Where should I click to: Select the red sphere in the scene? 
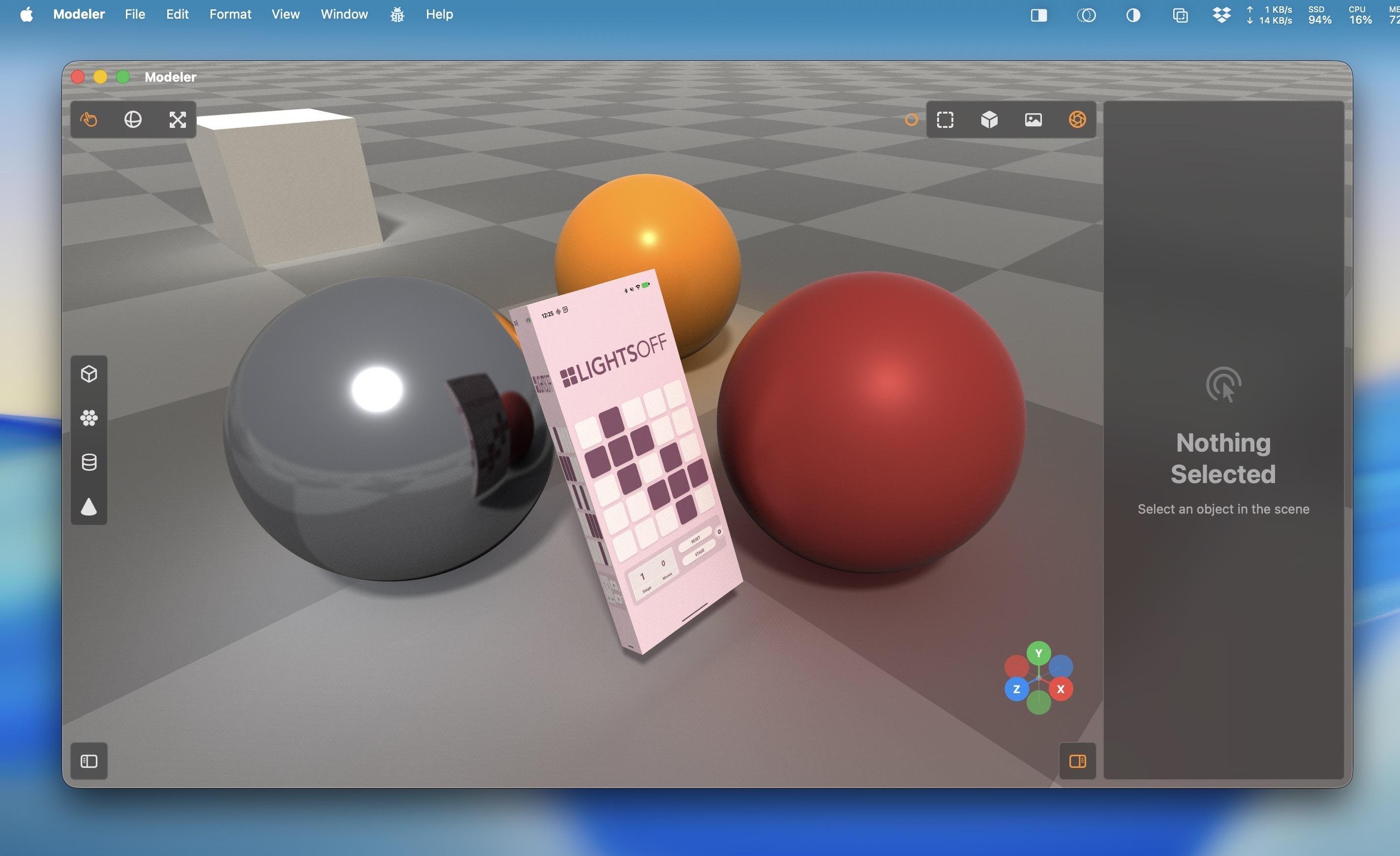pyautogui.click(x=872, y=422)
